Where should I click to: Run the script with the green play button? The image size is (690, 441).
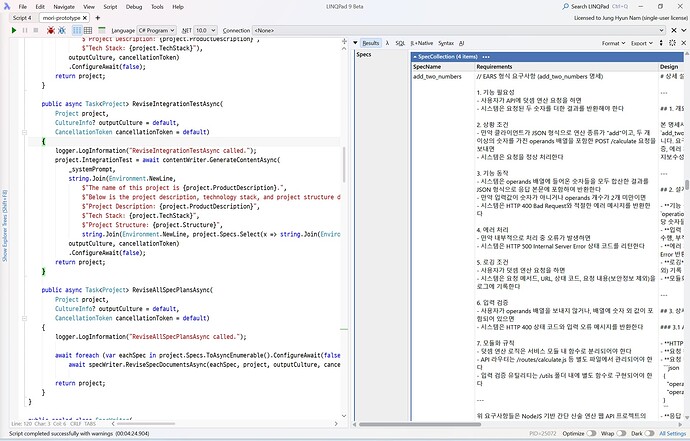pos(14,30)
